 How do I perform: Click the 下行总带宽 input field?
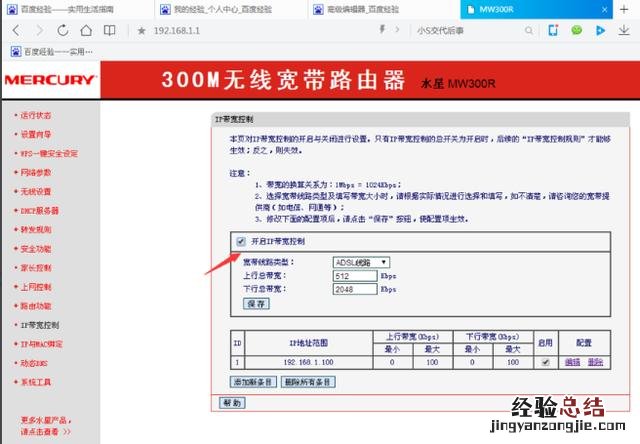click(x=353, y=289)
